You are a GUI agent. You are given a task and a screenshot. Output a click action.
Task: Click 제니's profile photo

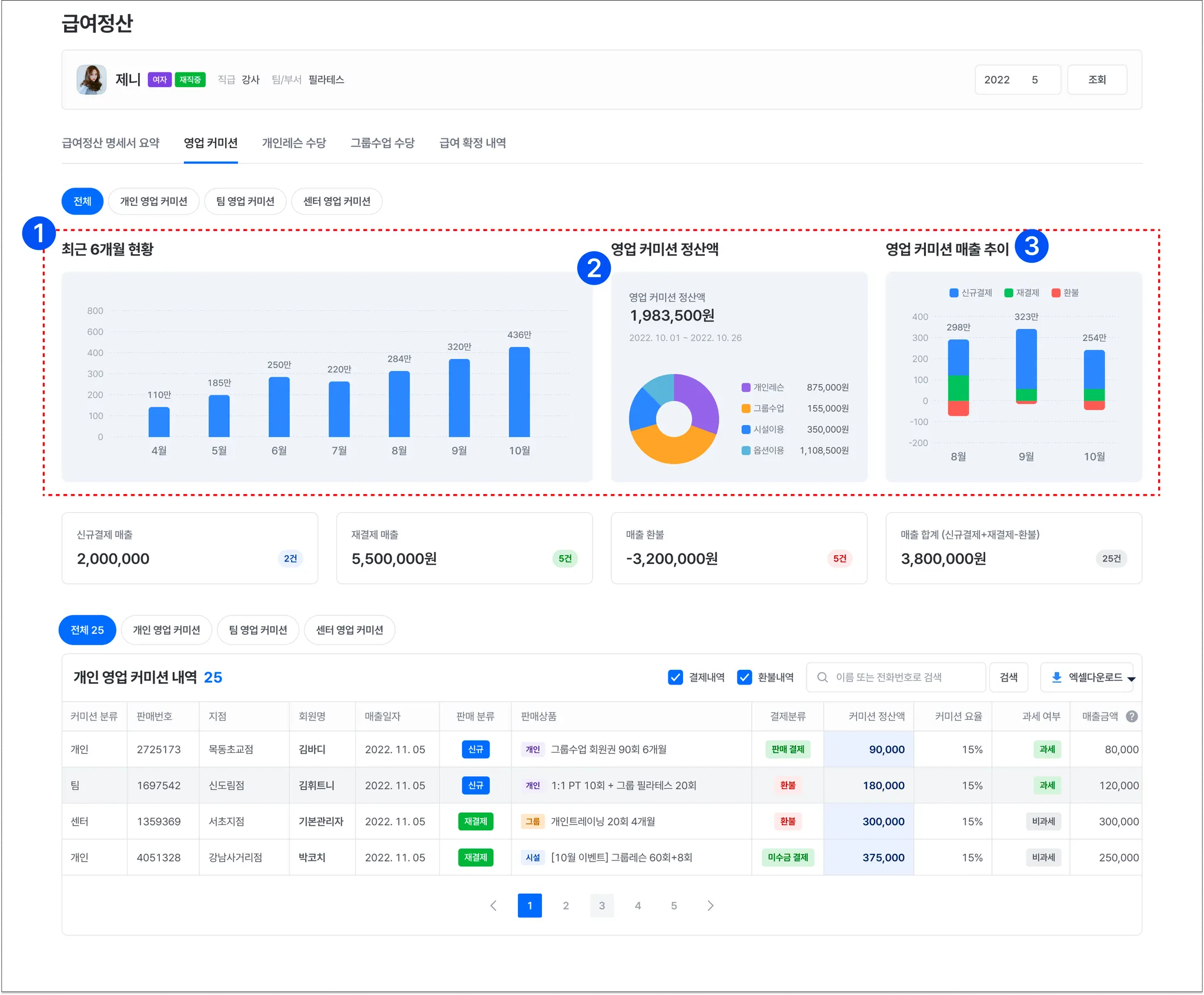[x=91, y=79]
